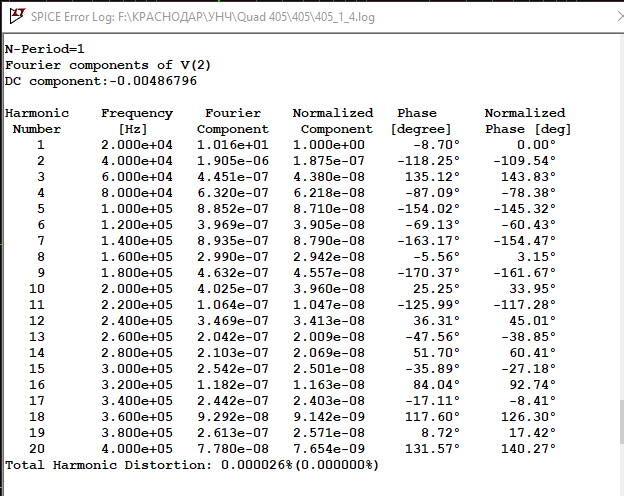Select the 'N-Period=1' line
Screen dimensions: 624x496
click(45, 49)
